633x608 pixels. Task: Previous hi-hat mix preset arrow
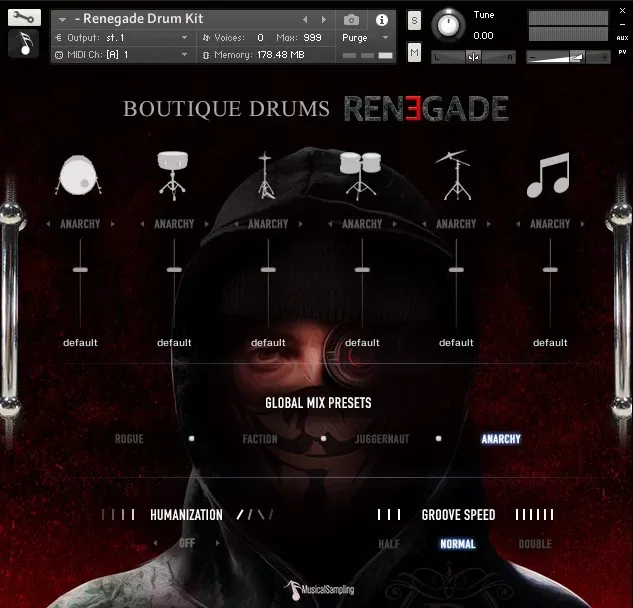pos(236,224)
